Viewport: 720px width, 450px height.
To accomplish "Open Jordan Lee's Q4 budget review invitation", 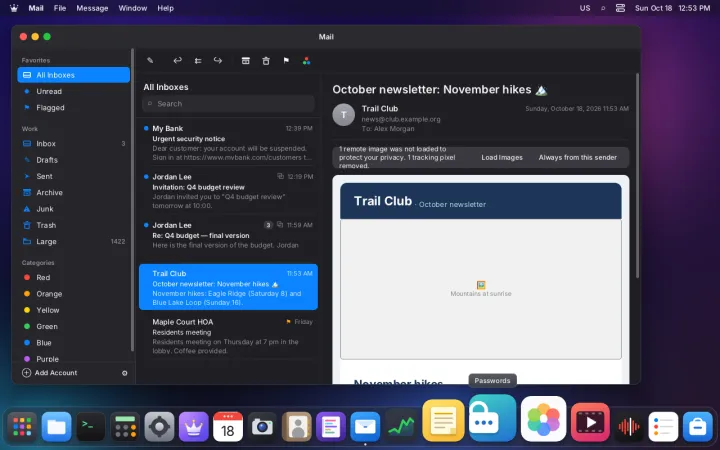I will click(x=228, y=191).
